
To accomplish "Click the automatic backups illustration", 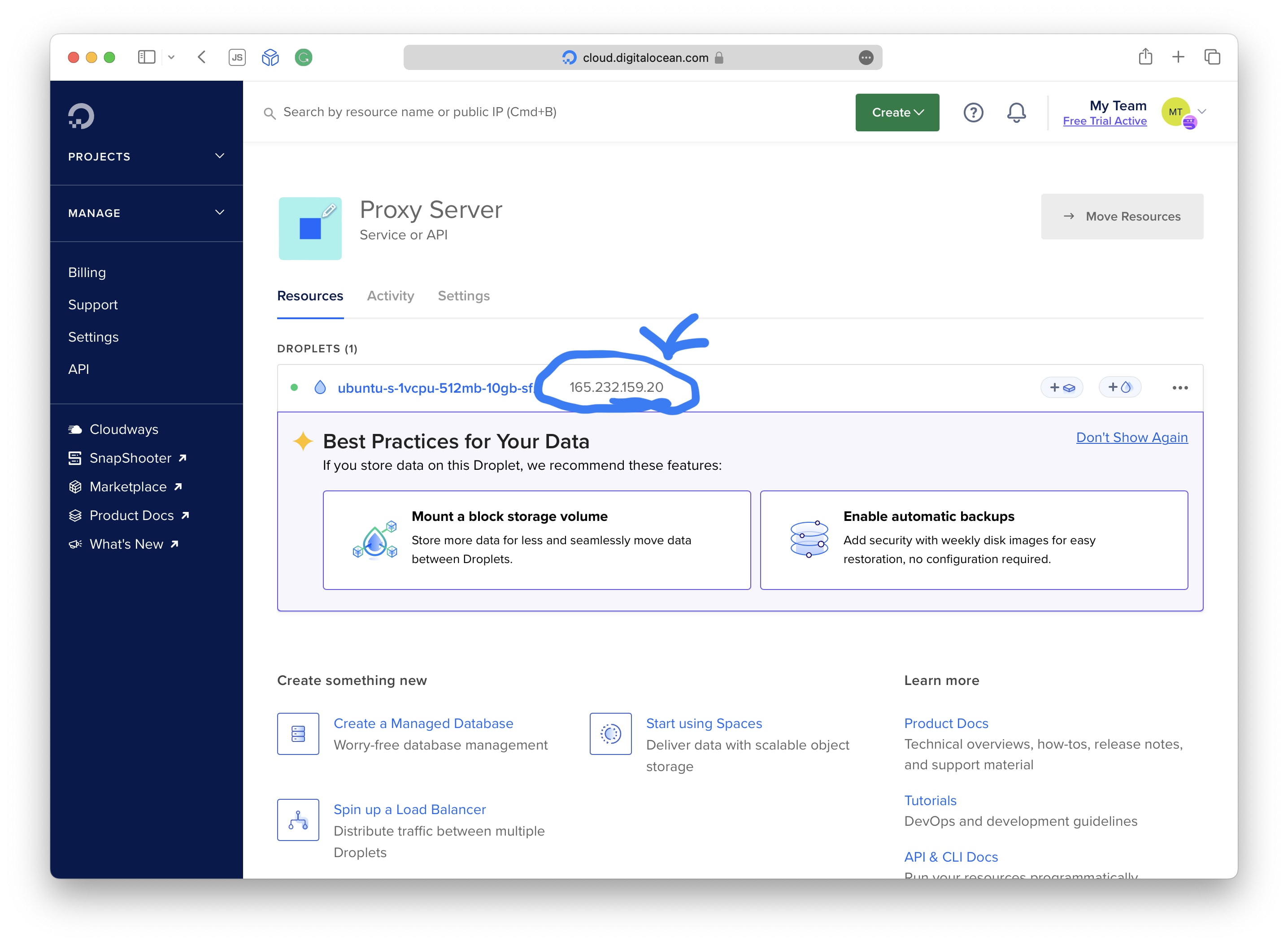I will point(809,539).
